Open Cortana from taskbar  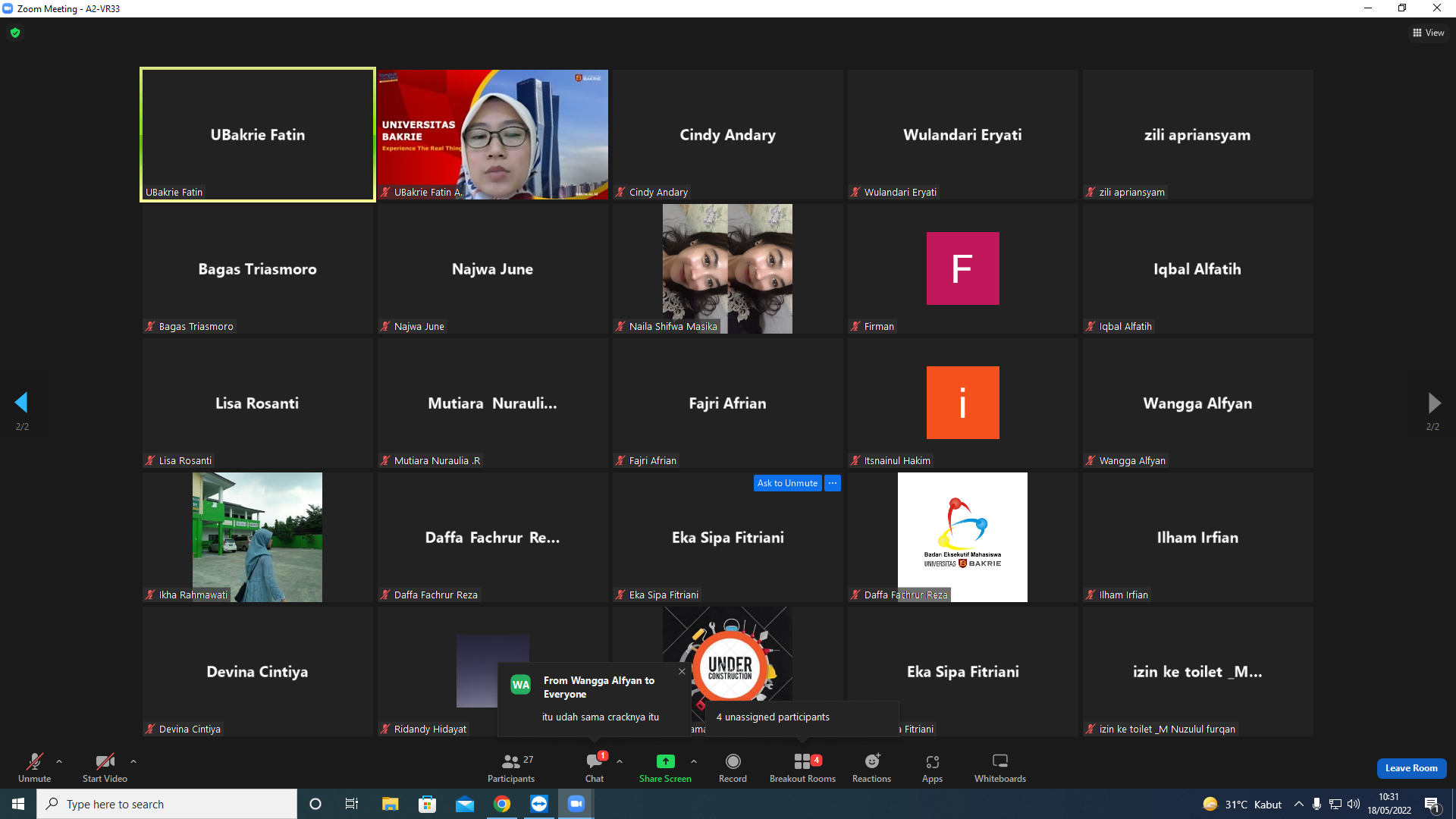click(315, 804)
